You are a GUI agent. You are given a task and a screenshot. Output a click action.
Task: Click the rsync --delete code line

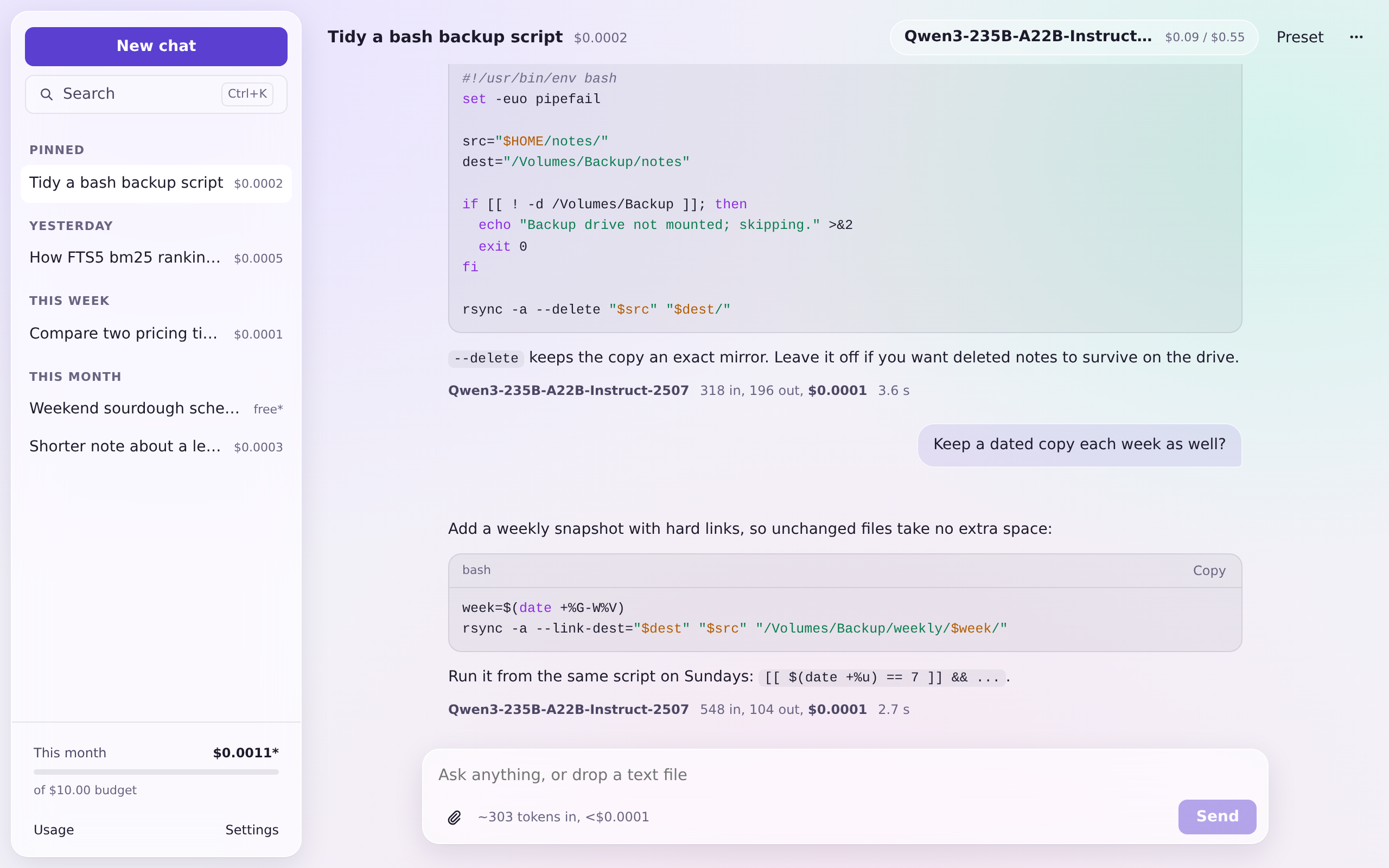click(x=596, y=310)
